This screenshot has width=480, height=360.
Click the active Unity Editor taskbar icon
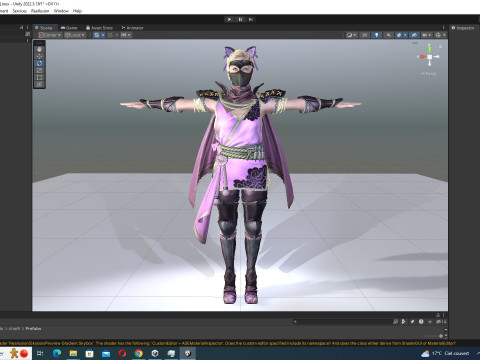coord(188,353)
